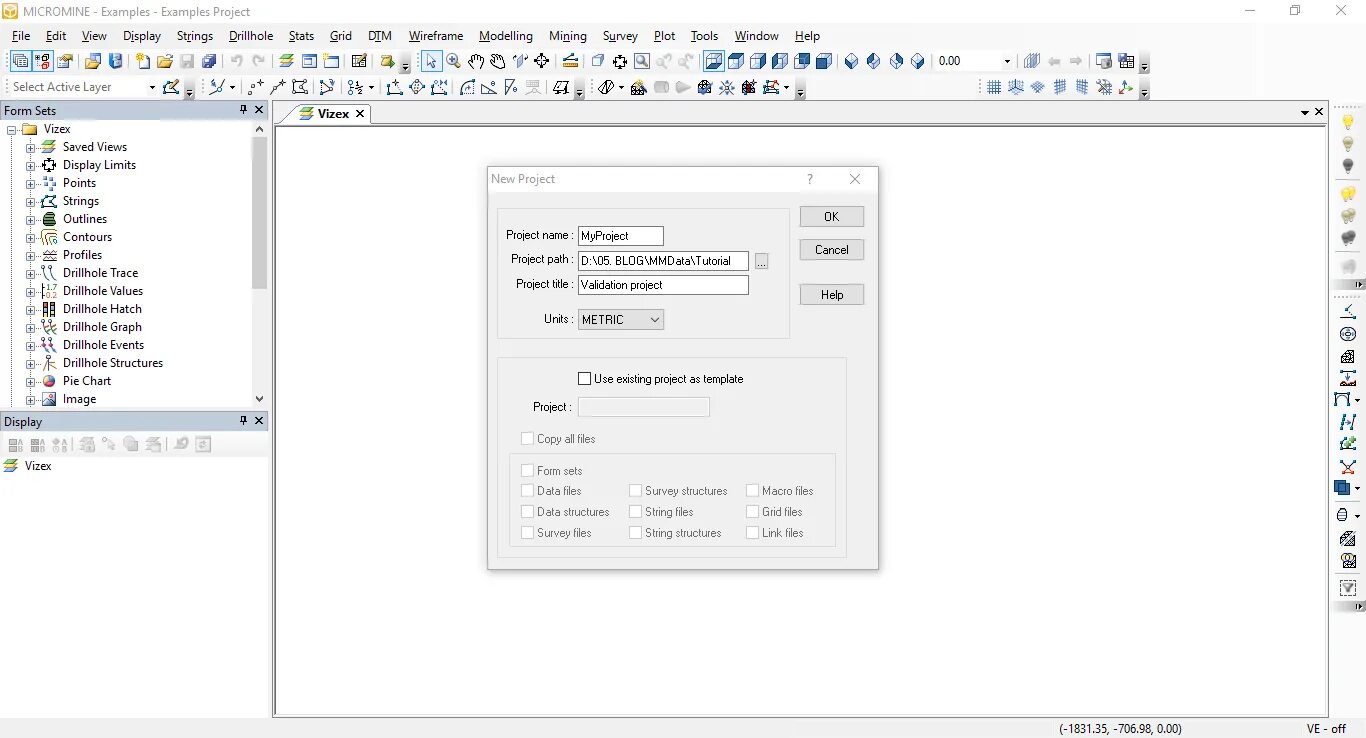
Task: Collapse the Vizex root tree node
Action: [11, 129]
